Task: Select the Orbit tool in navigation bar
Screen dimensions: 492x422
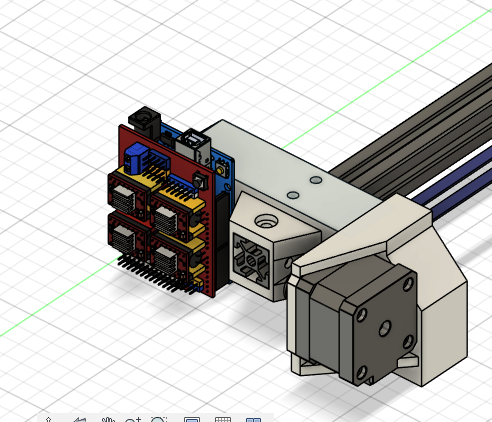Action: coord(48,419)
